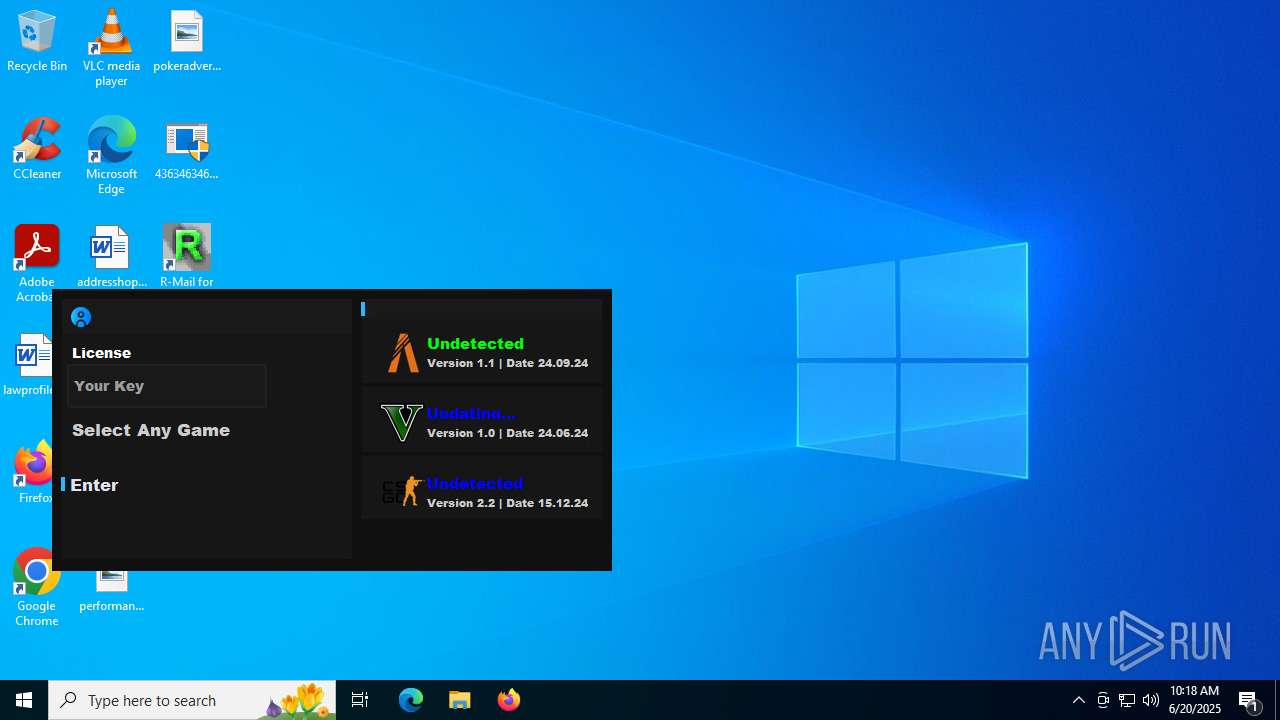Open Recycle Bin desktop icon
This screenshot has width=1280, height=720.
pos(37,42)
